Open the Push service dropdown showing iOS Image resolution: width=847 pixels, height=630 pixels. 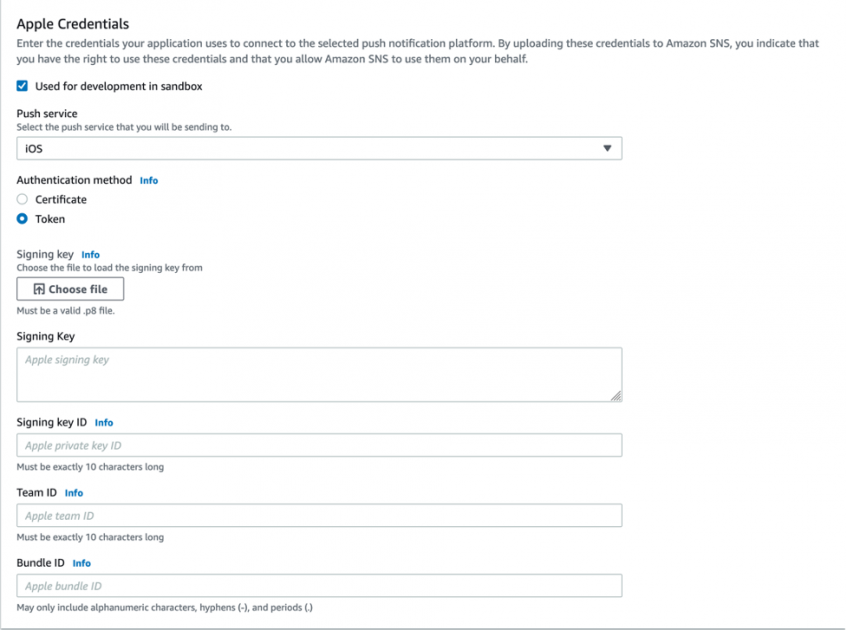click(x=318, y=147)
